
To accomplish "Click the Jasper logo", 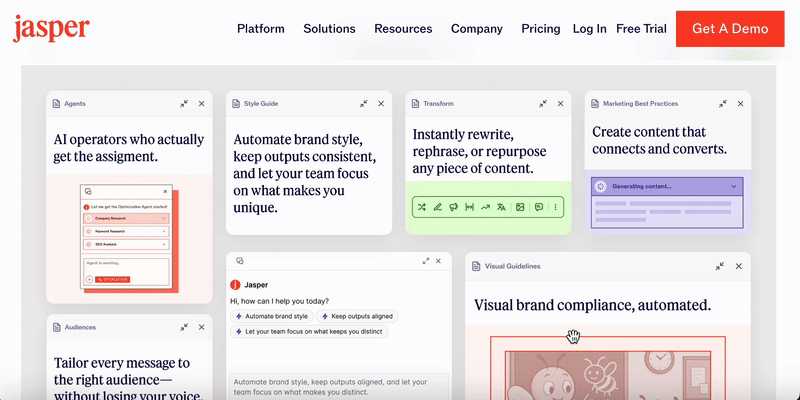I will point(51,28).
